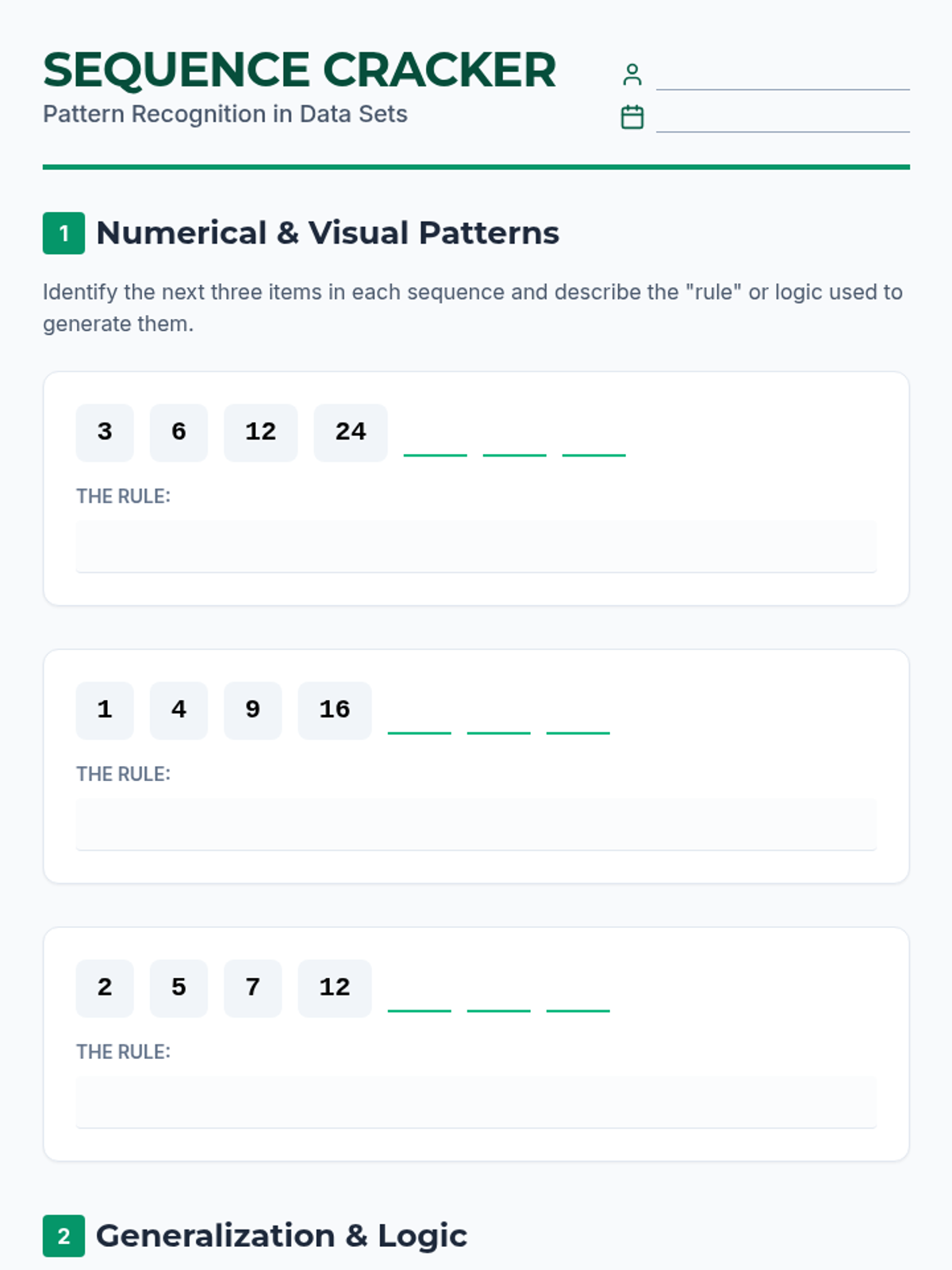Click the rule field under the 3, 6, 12, 24 sequence
Viewport: 952px width, 1270px height.
click(476, 546)
